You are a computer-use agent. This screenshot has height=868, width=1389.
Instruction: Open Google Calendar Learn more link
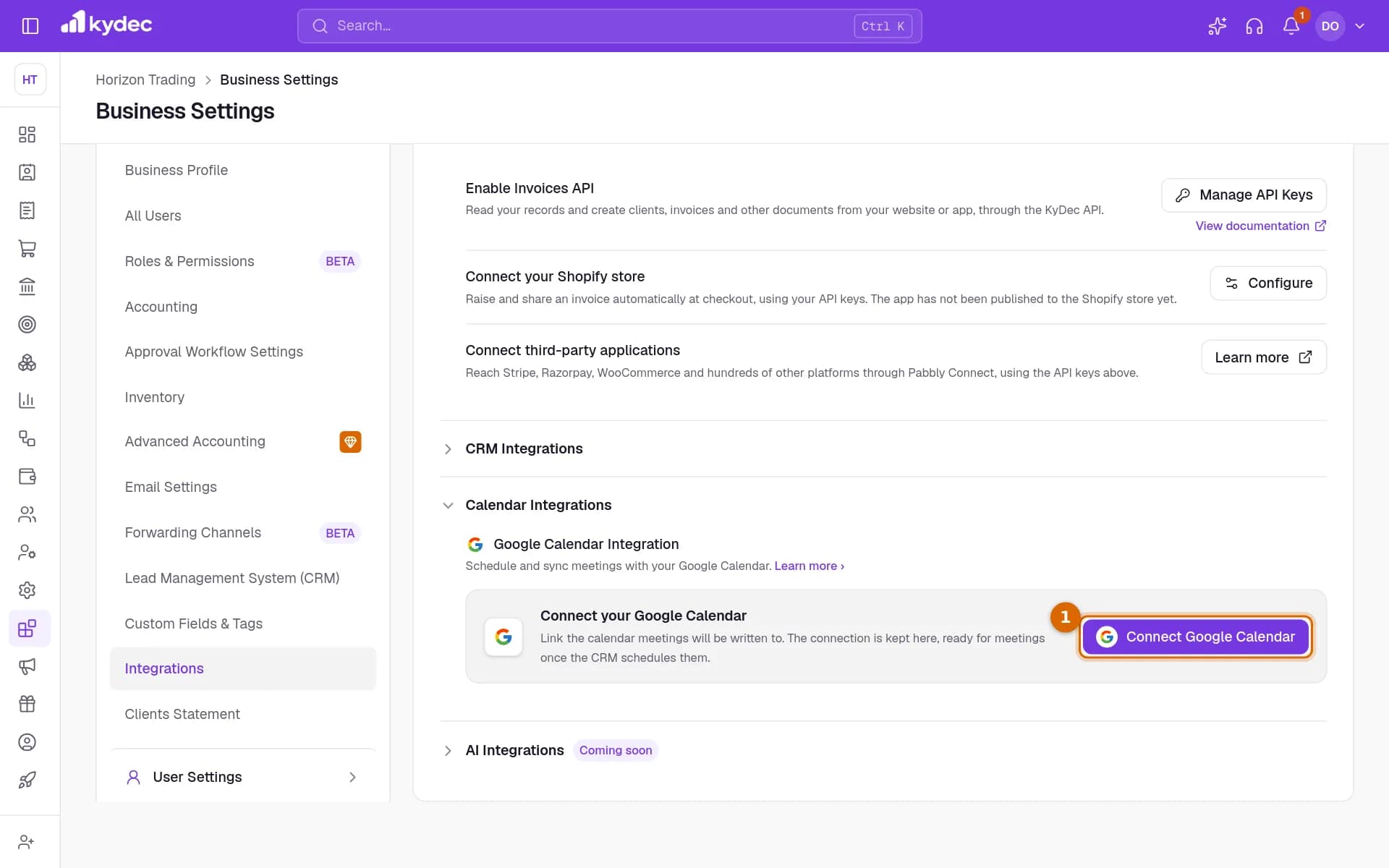tap(809, 566)
